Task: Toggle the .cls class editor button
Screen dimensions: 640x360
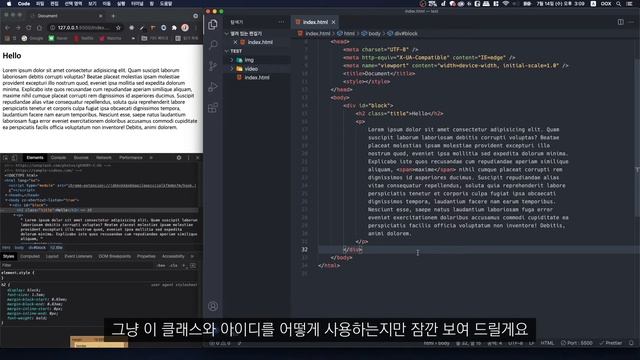Action: click(173, 265)
